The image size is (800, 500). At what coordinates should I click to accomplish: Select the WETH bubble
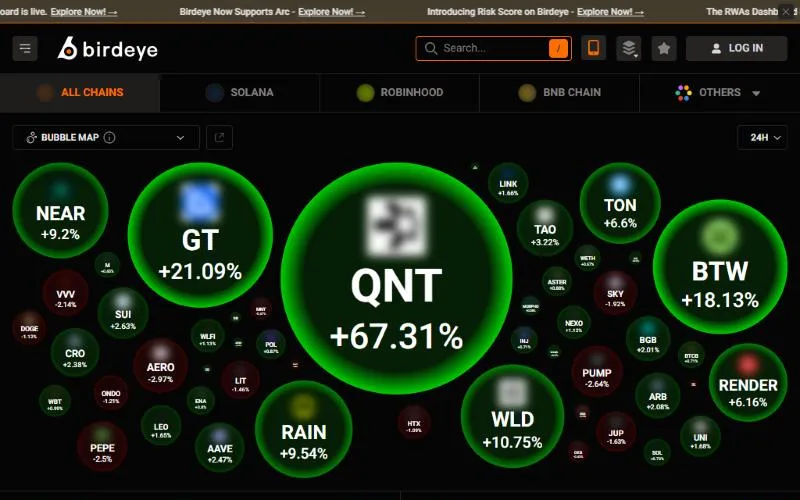coord(587,258)
